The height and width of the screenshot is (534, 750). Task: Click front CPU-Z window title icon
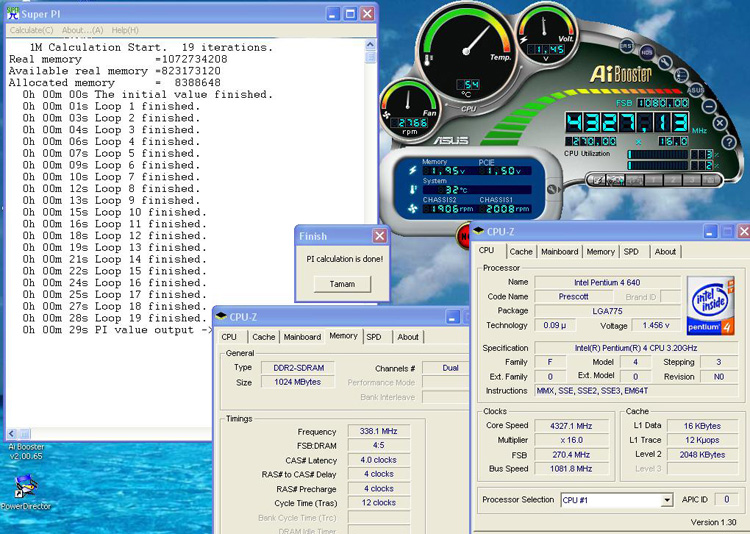478,231
